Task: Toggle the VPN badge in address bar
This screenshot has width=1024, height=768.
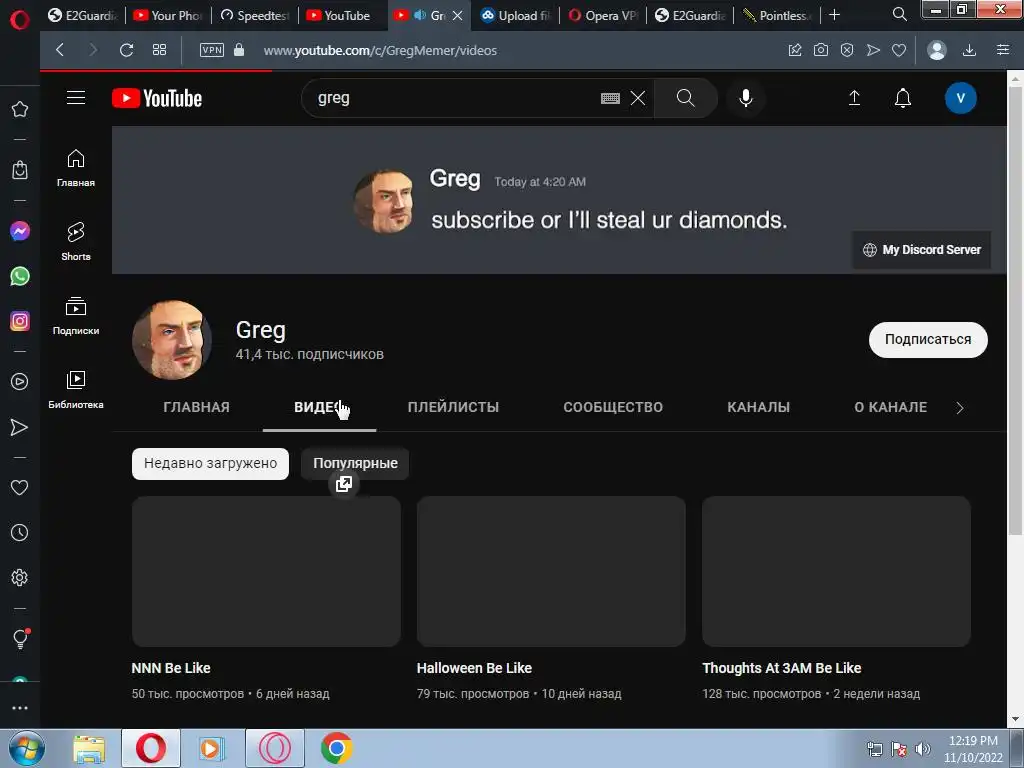Action: point(212,50)
